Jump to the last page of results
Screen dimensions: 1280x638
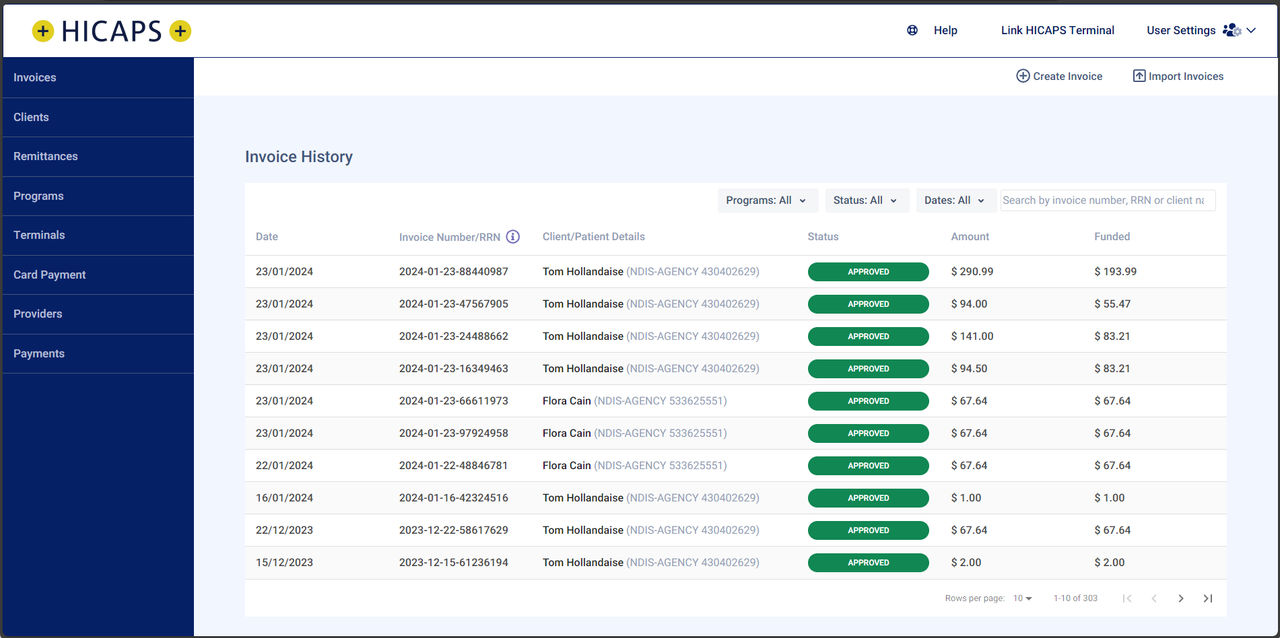coord(1207,598)
